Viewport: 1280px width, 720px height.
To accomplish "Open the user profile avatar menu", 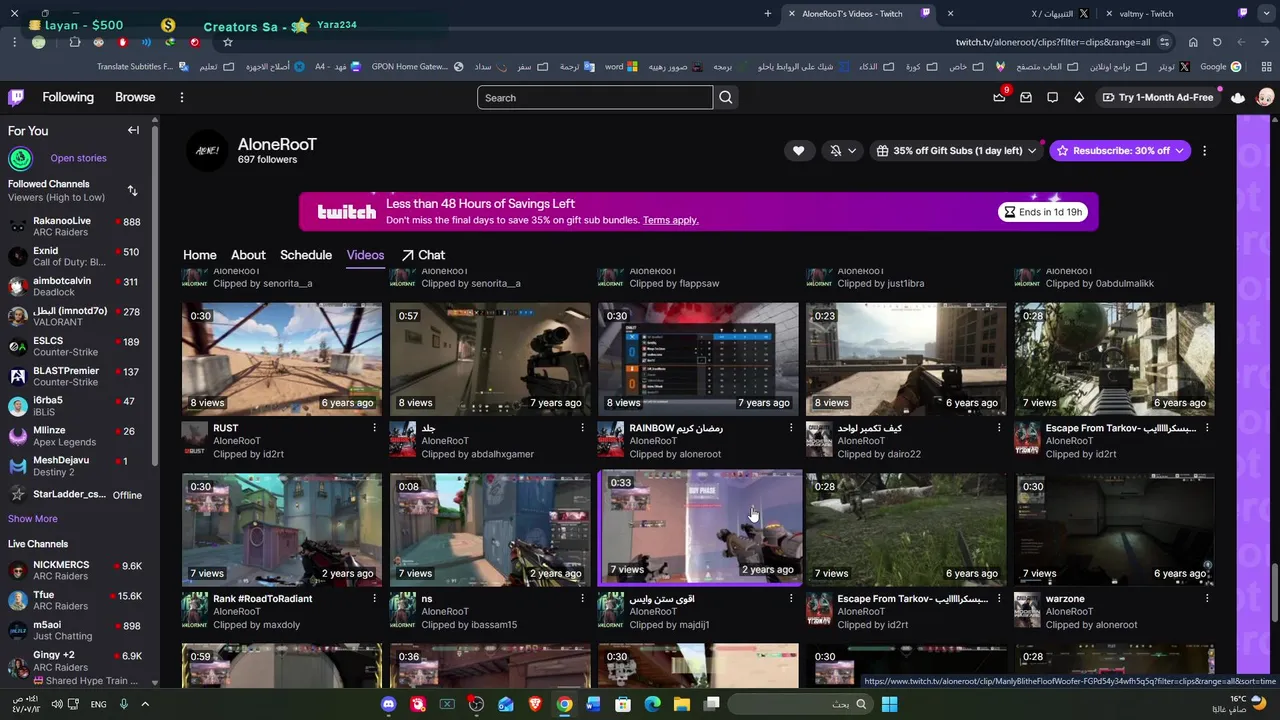I will 1265,97.
